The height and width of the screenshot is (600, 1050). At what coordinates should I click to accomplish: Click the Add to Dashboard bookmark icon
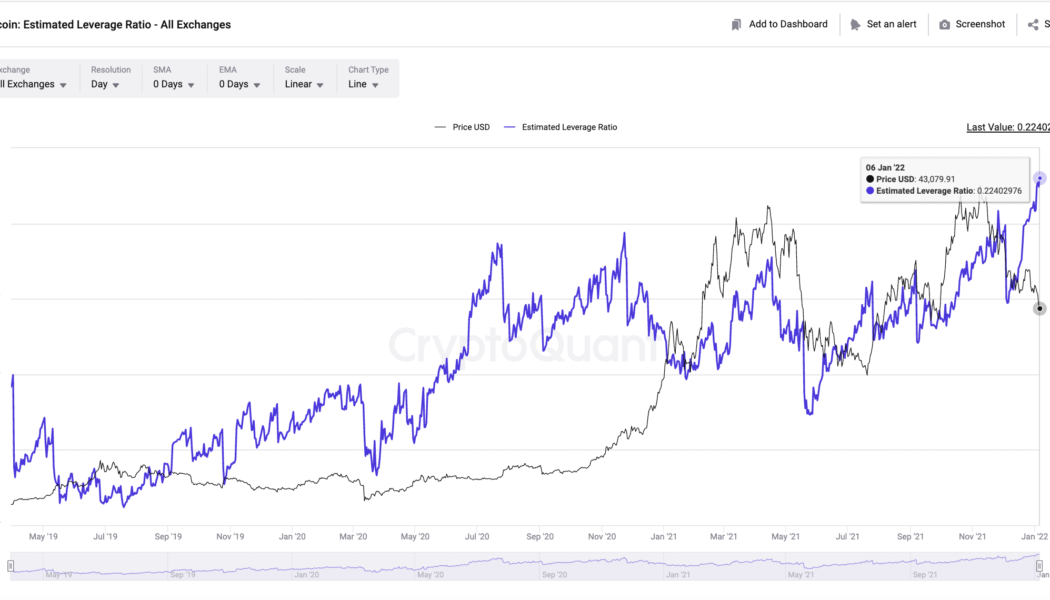point(735,24)
